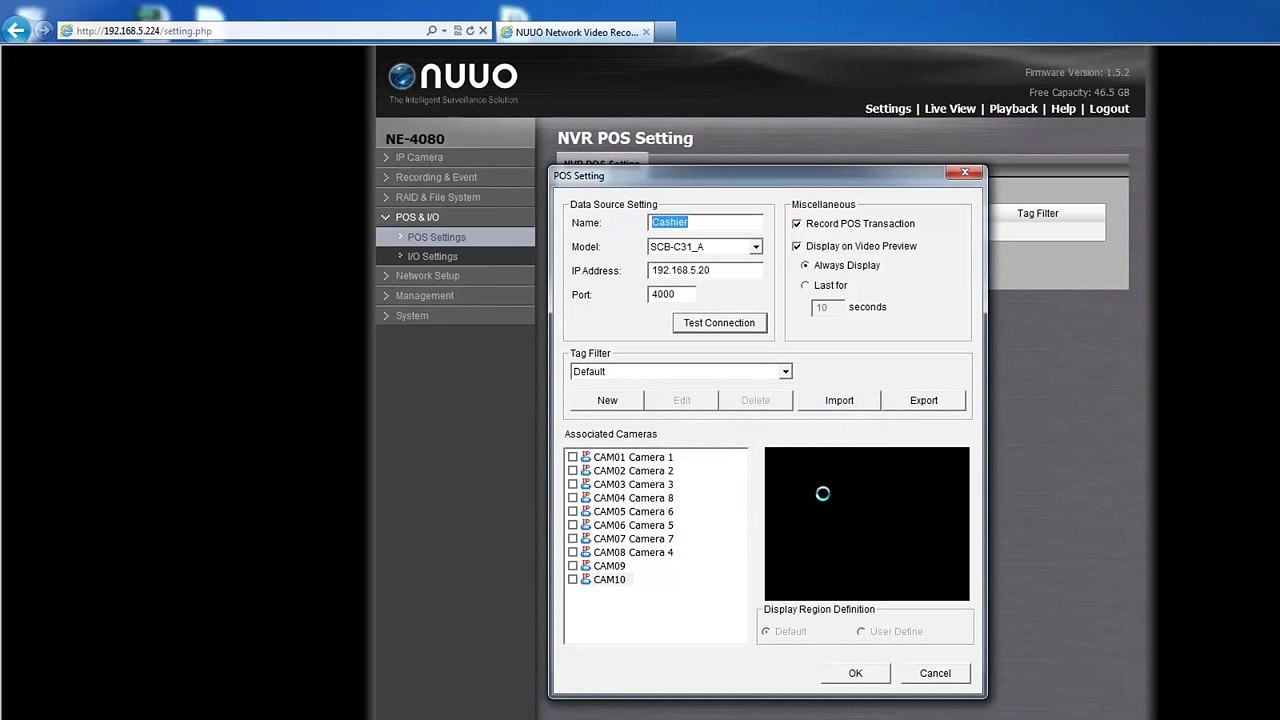The height and width of the screenshot is (720, 1280).
Task: Check the CAM08 Camera 4 checkbox
Action: 573,552
